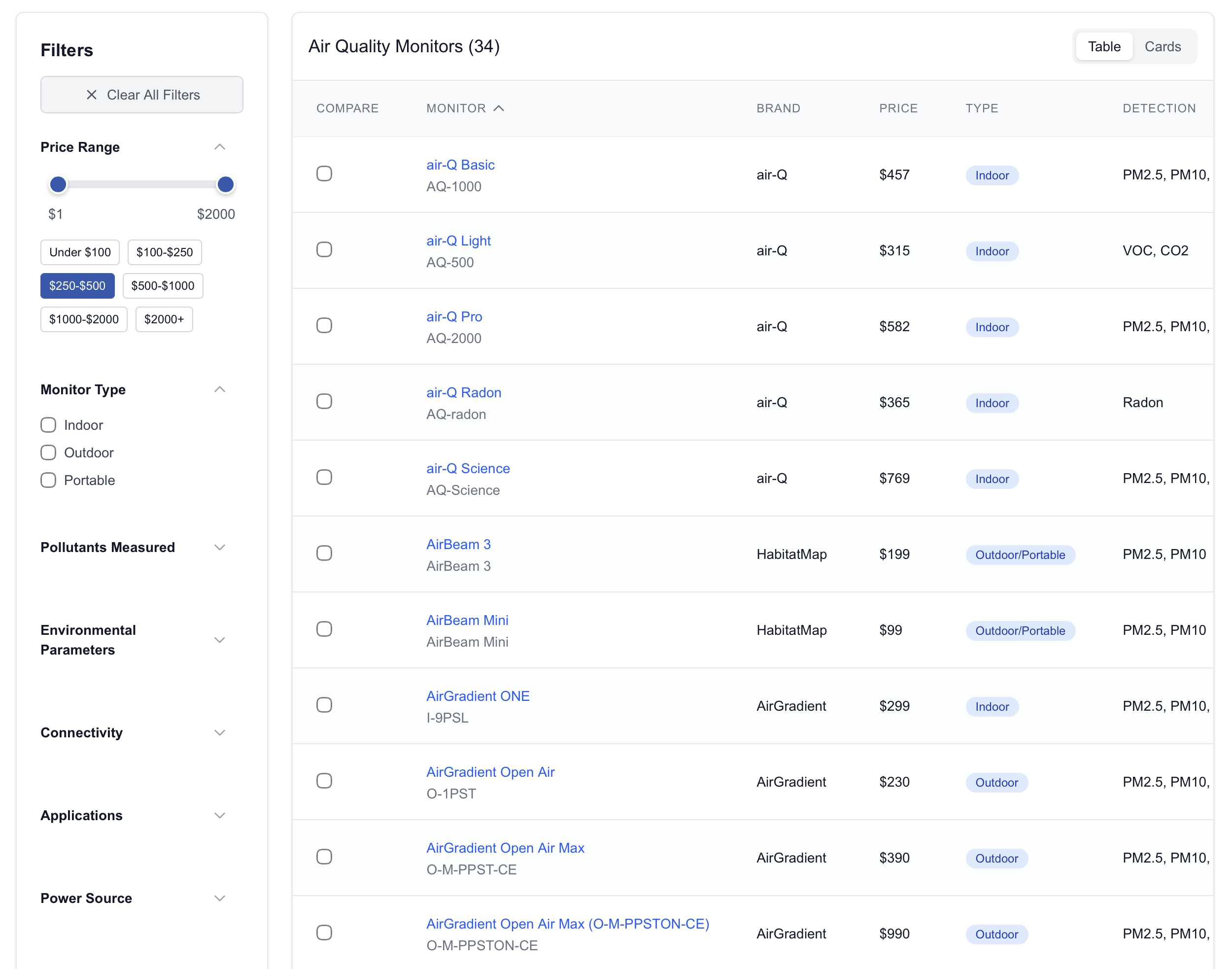
Task: Select the Table view tab
Action: click(1103, 46)
